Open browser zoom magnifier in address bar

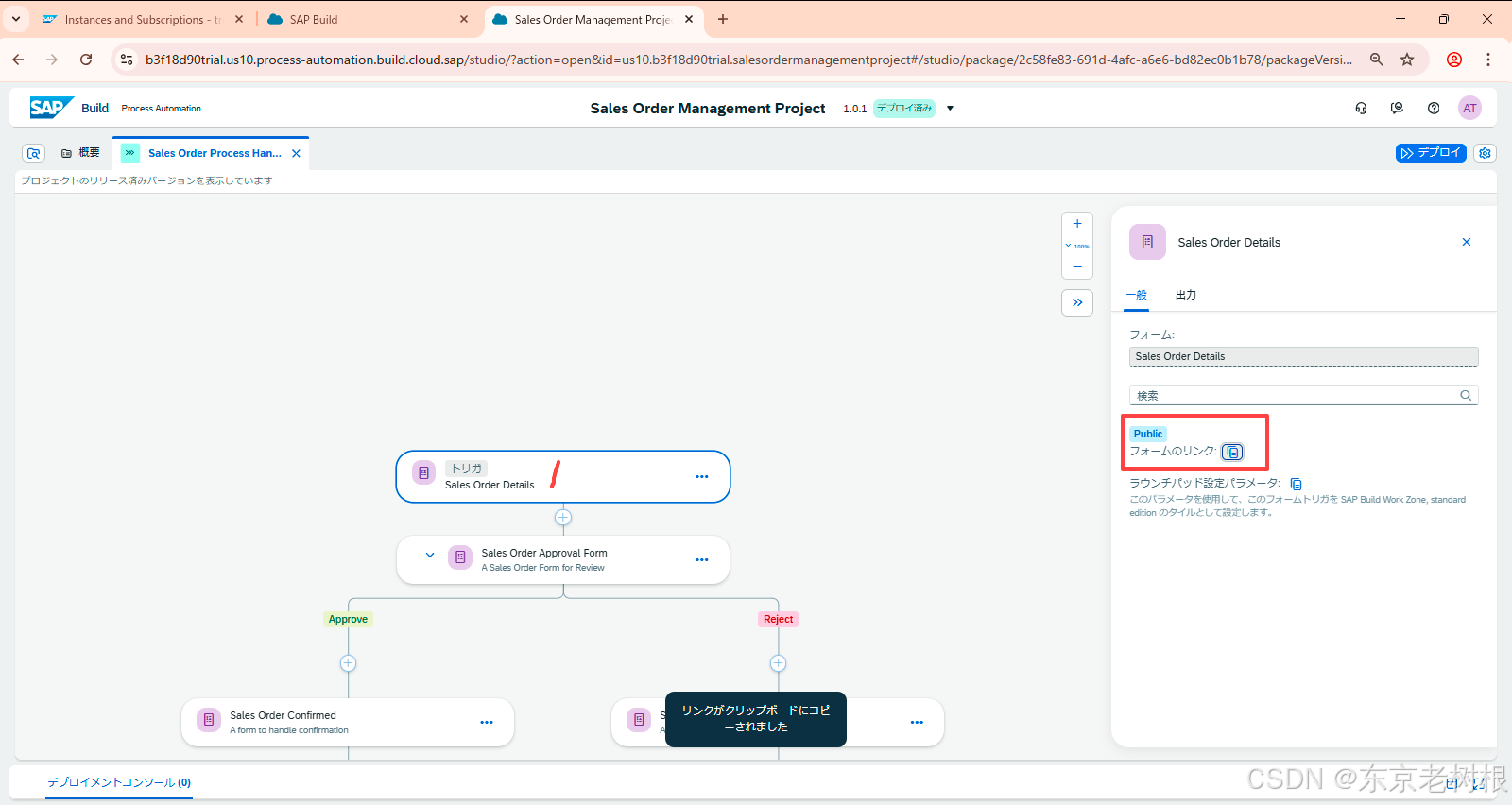click(x=1377, y=60)
